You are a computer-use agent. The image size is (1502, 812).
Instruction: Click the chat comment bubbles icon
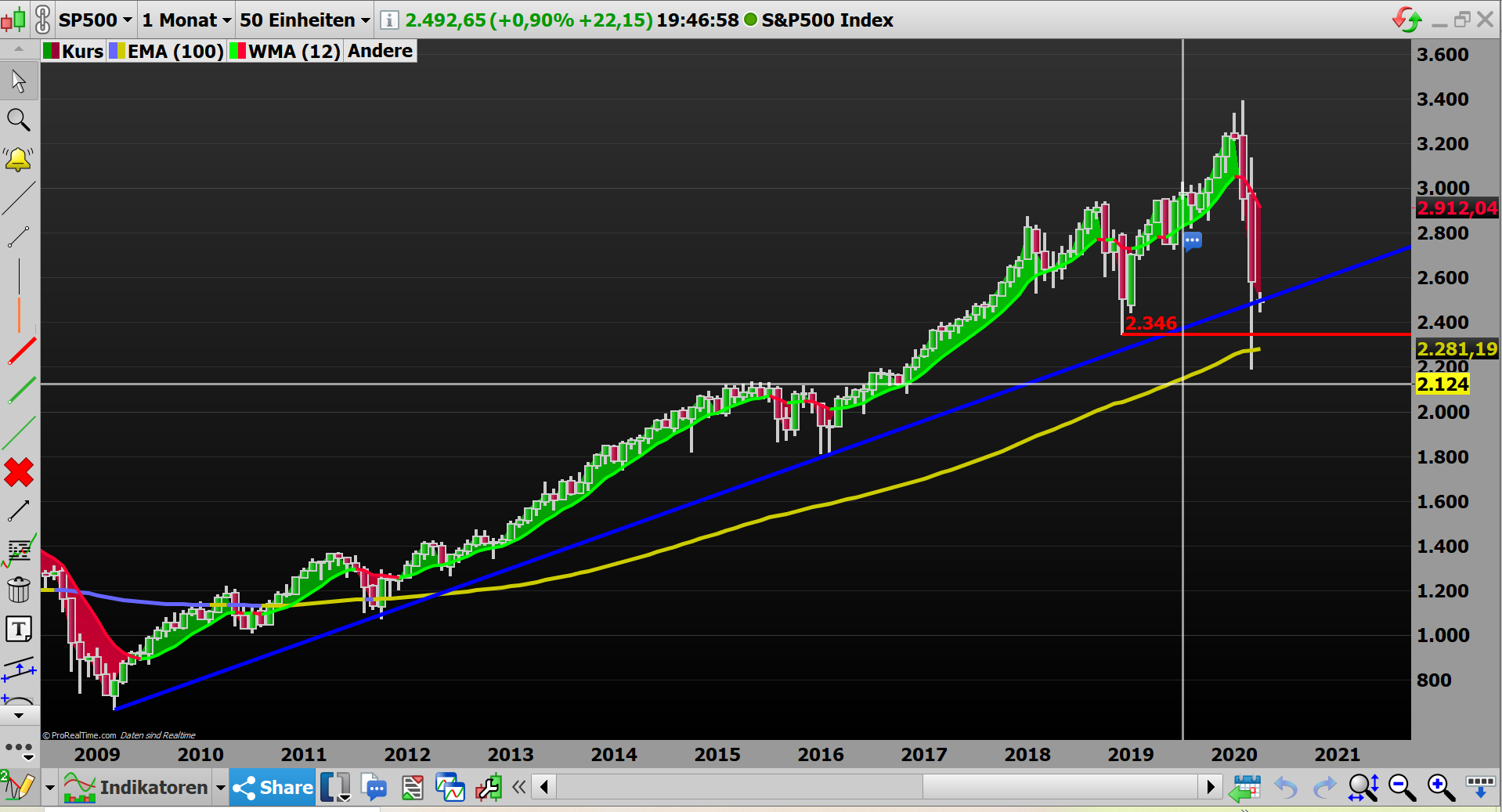(x=375, y=787)
